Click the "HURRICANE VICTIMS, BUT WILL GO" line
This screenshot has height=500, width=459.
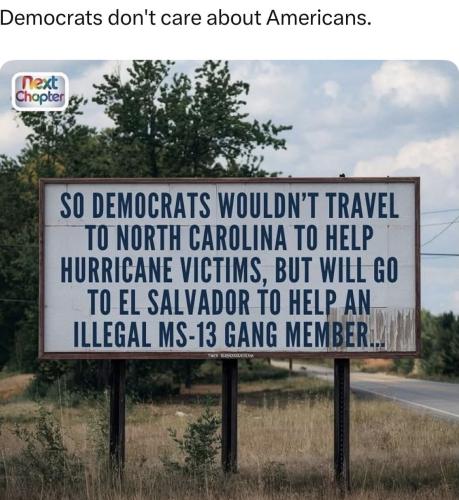coord(229,270)
